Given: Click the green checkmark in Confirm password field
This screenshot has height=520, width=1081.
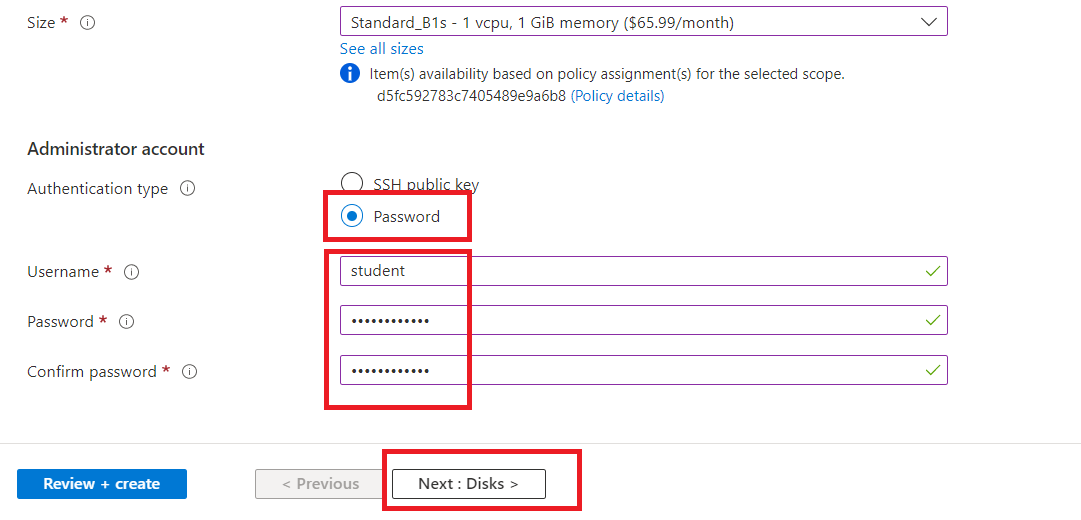Looking at the screenshot, I should tap(932, 371).
